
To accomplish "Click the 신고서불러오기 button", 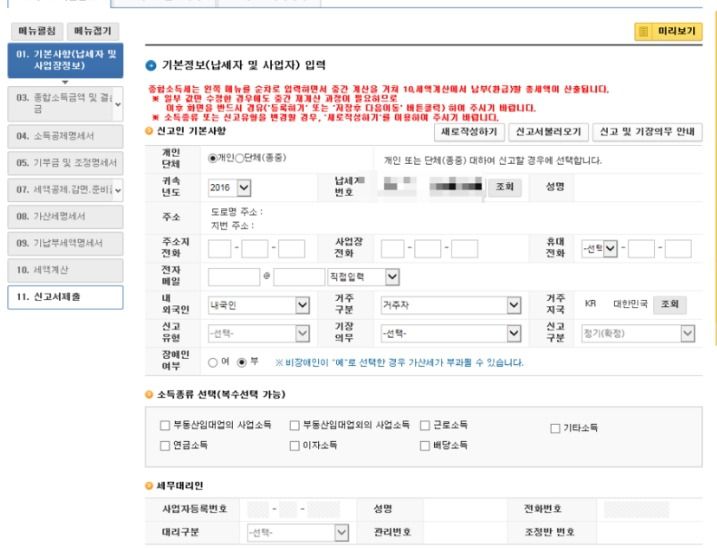I will pyautogui.click(x=548, y=132).
